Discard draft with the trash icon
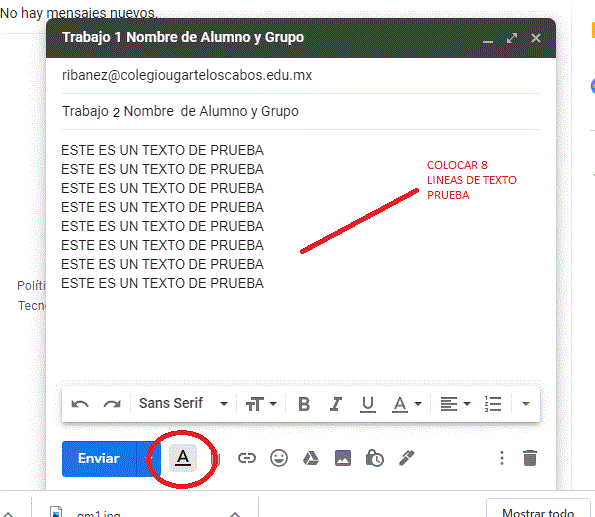The image size is (595, 517). (x=530, y=458)
